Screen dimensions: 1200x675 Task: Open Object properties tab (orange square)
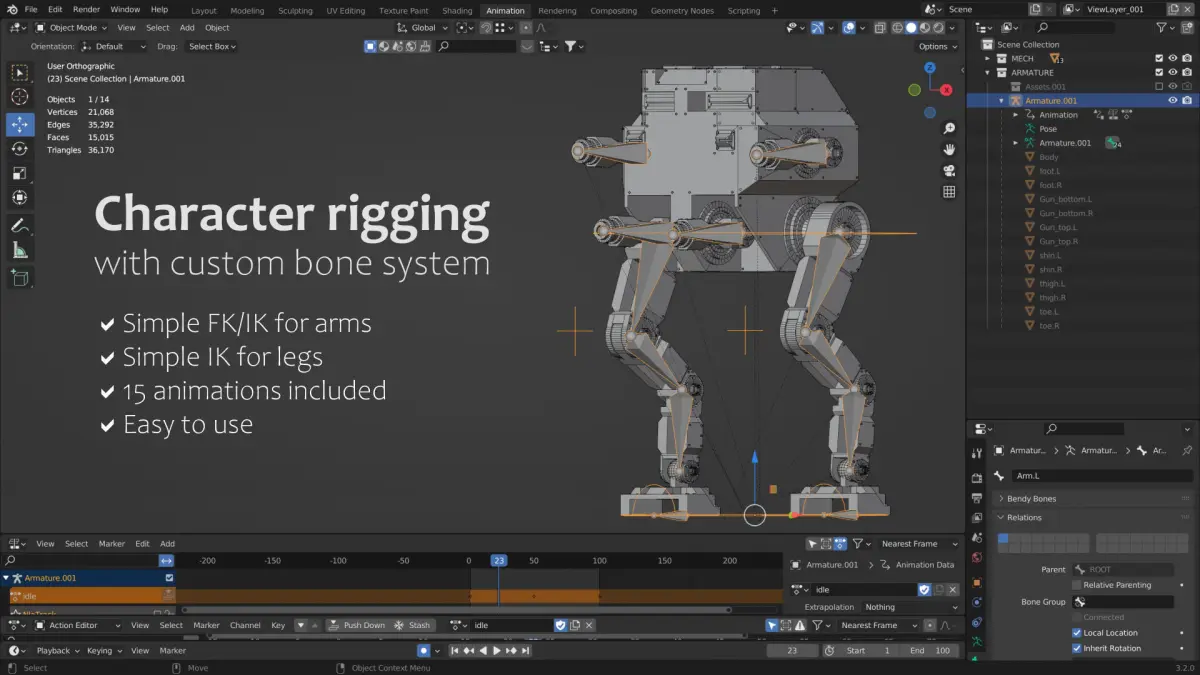tap(977, 581)
